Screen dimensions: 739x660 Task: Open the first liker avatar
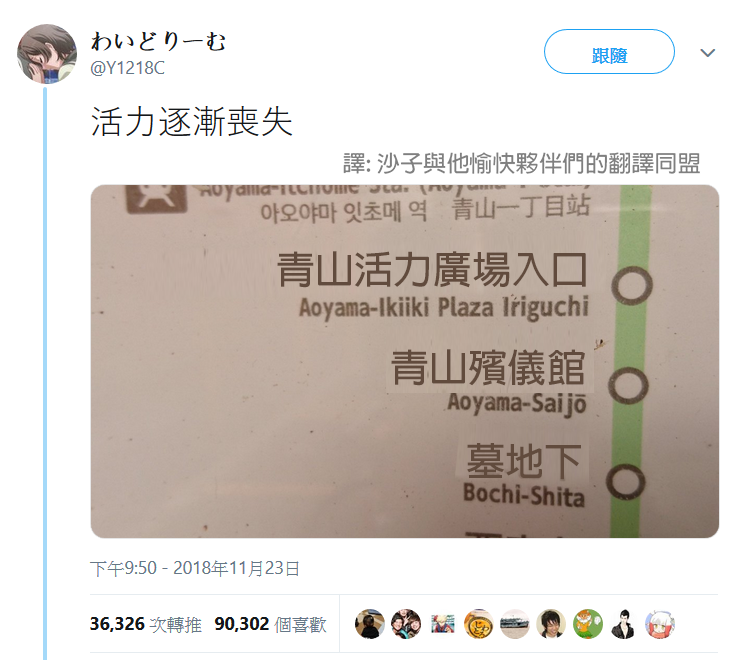pos(370,624)
